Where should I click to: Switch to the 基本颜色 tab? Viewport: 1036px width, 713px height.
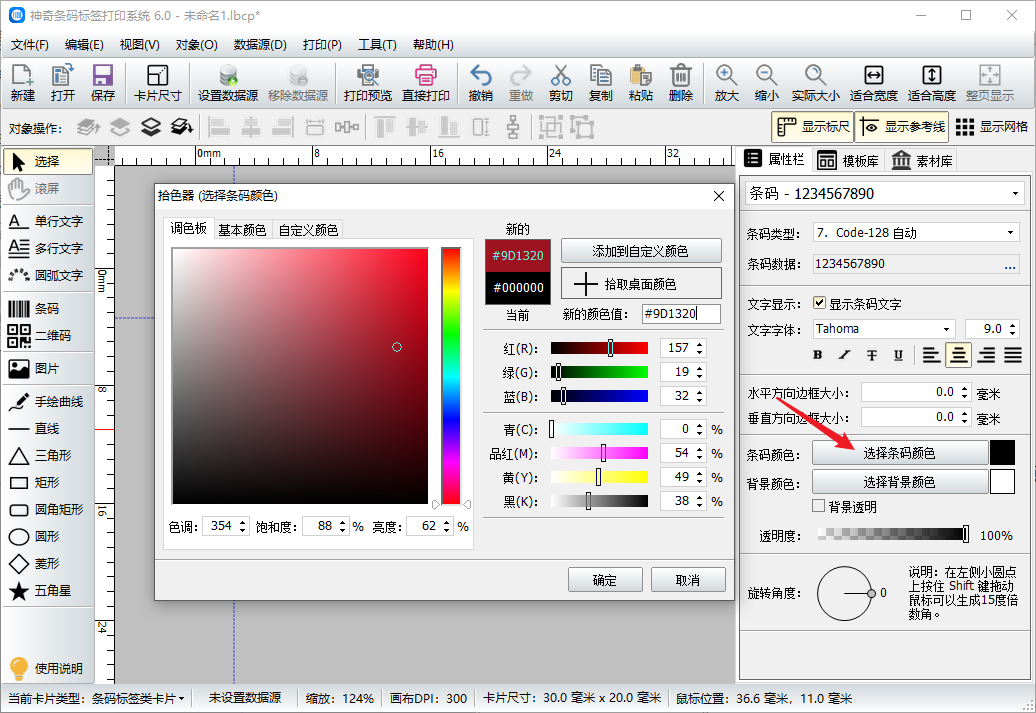(242, 230)
